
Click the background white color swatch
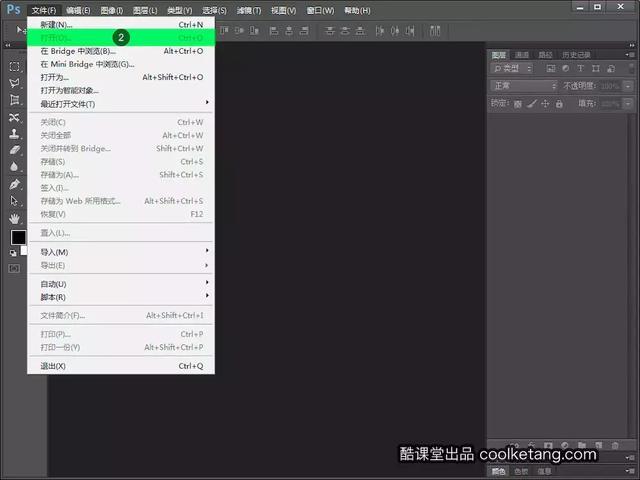(24, 250)
